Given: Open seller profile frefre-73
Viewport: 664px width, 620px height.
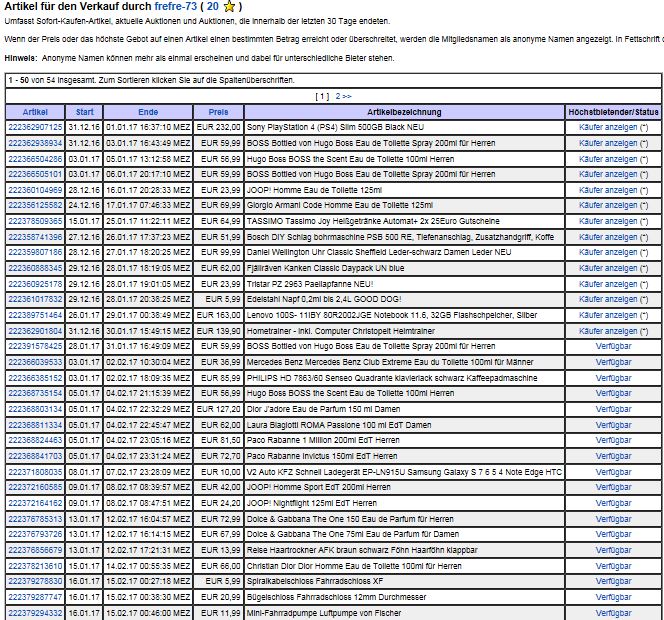Looking at the screenshot, I should click(176, 6).
